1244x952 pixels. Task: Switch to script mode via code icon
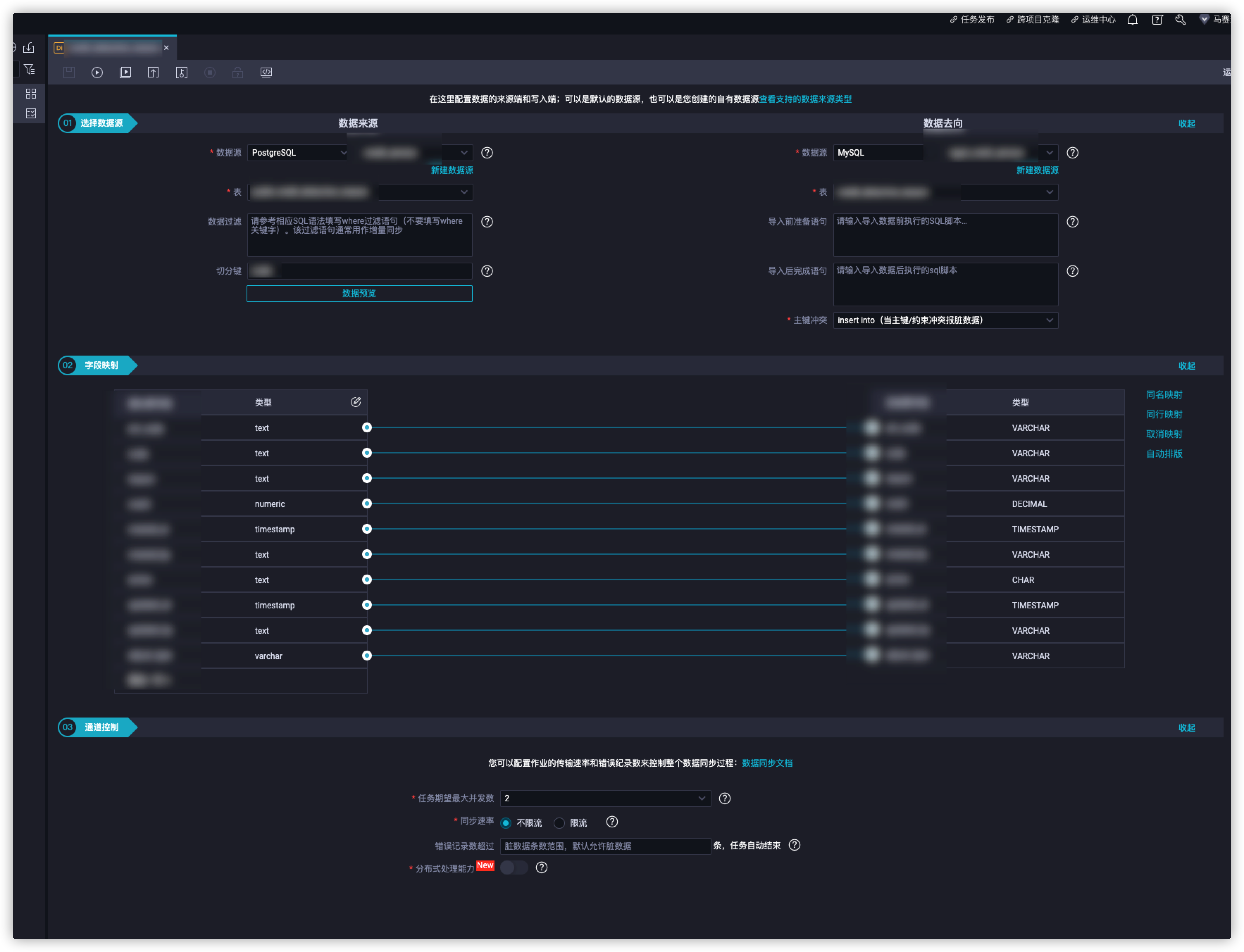click(x=266, y=73)
